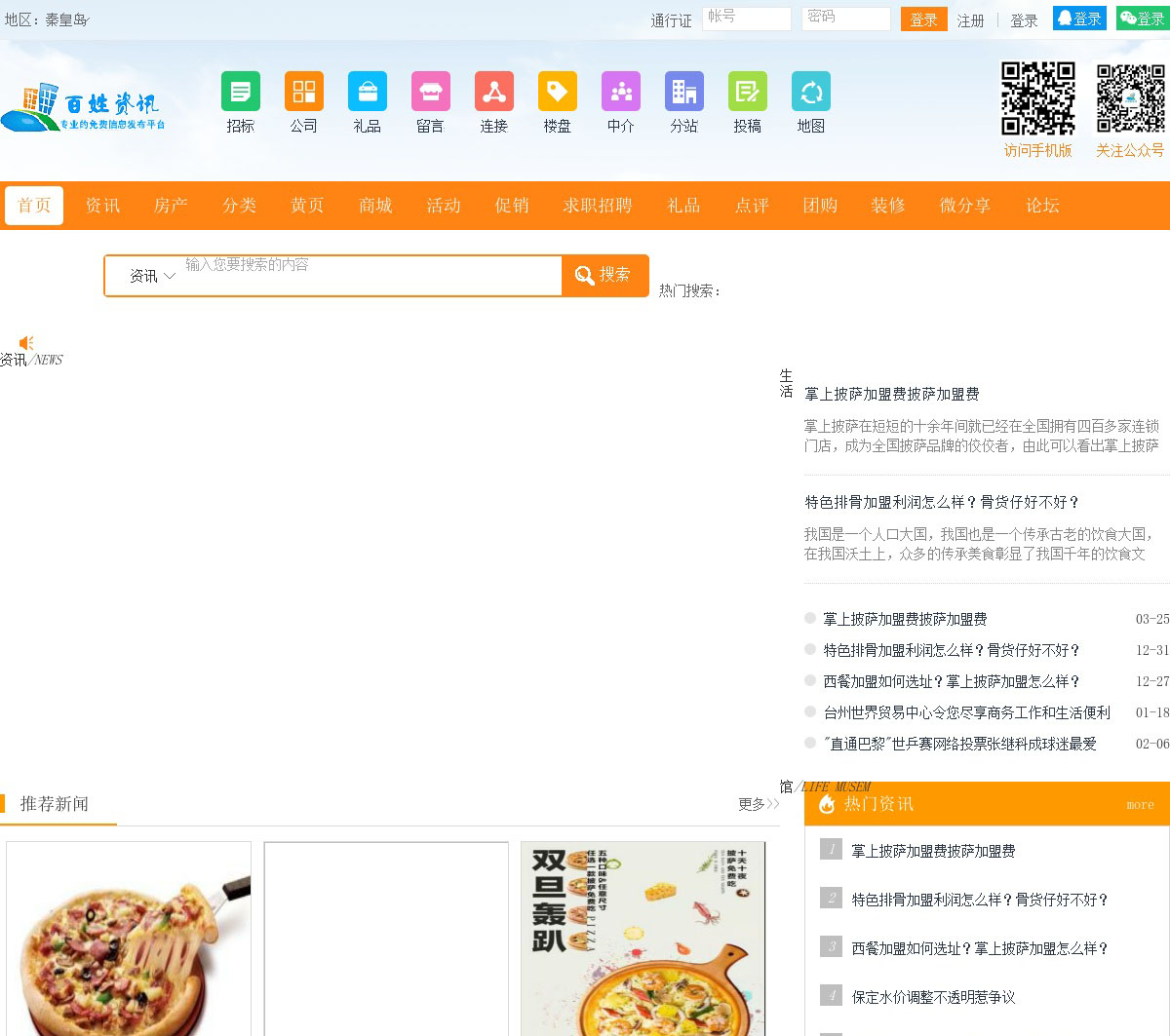Click the 更多>> link in 推荐新闻
Screen dimensions: 1170x1036
point(759,804)
